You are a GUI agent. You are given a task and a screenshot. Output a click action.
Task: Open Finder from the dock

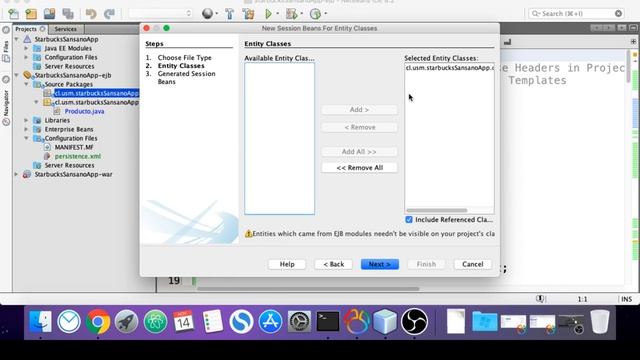click(x=40, y=322)
